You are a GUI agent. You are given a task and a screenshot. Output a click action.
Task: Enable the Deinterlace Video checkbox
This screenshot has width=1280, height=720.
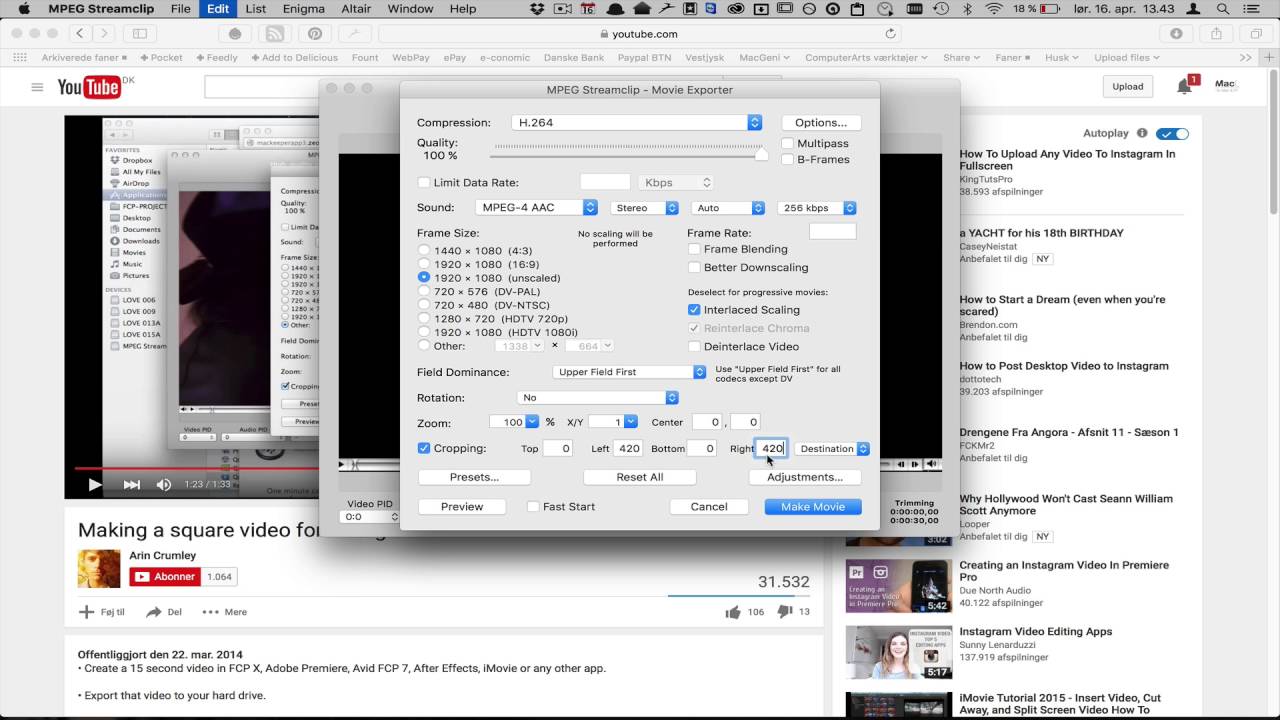click(x=694, y=347)
